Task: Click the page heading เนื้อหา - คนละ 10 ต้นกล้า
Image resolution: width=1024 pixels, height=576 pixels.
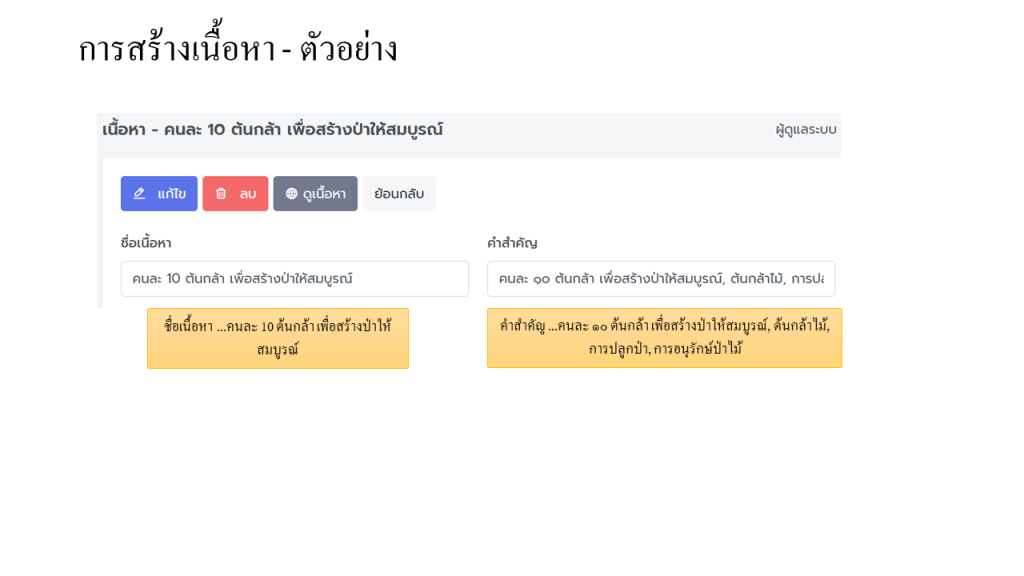Action: click(x=272, y=130)
